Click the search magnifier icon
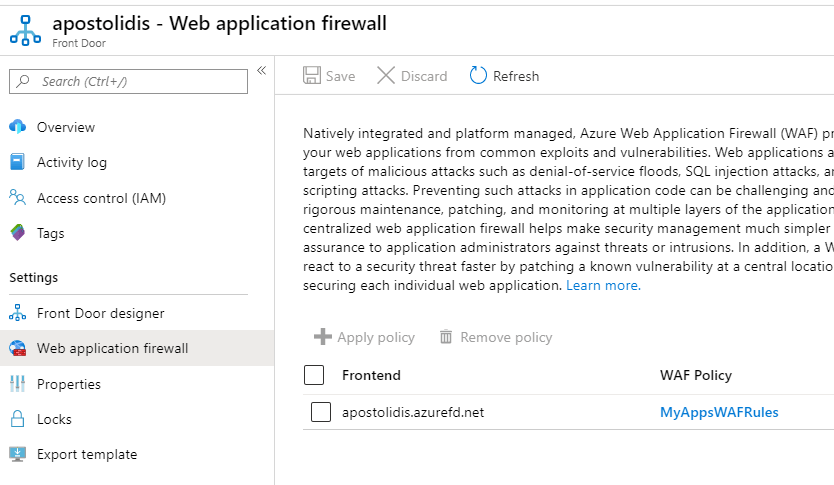This screenshot has width=834, height=485. coord(23,81)
